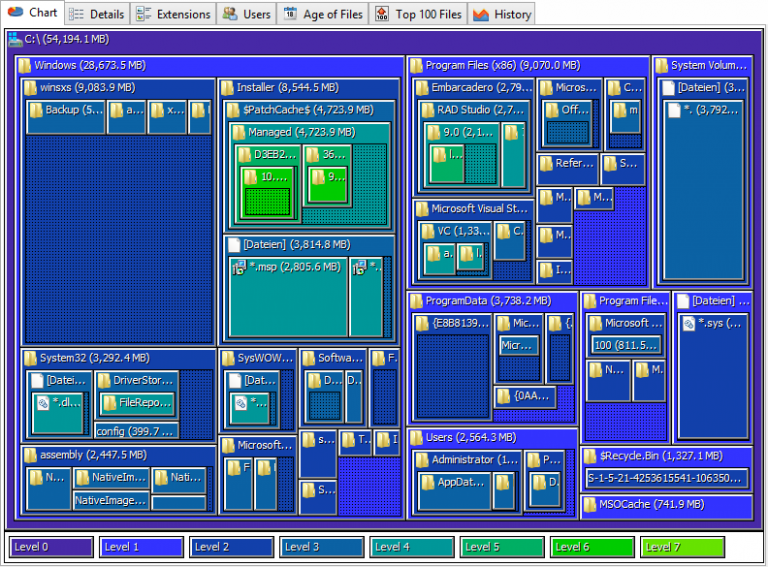Click the C:\ drive icon in chart header
This screenshot has width=768, height=567.
coord(15,40)
